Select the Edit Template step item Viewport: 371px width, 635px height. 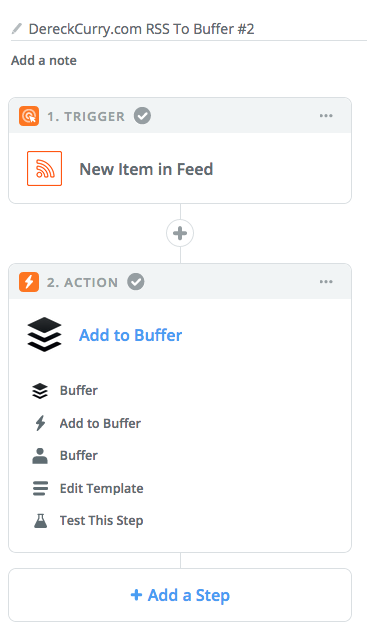pos(101,488)
